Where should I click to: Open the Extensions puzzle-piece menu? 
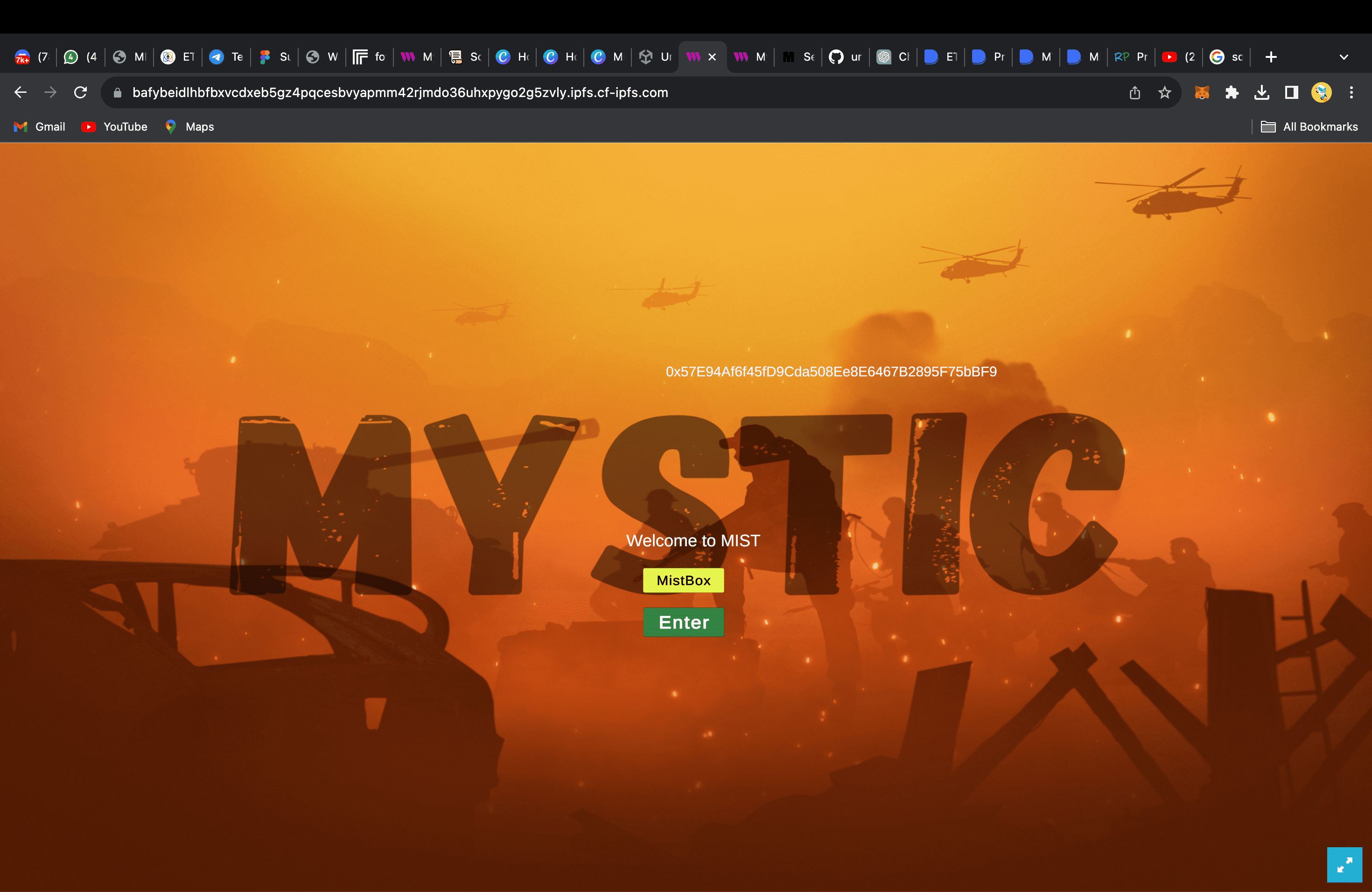pyautogui.click(x=1232, y=93)
